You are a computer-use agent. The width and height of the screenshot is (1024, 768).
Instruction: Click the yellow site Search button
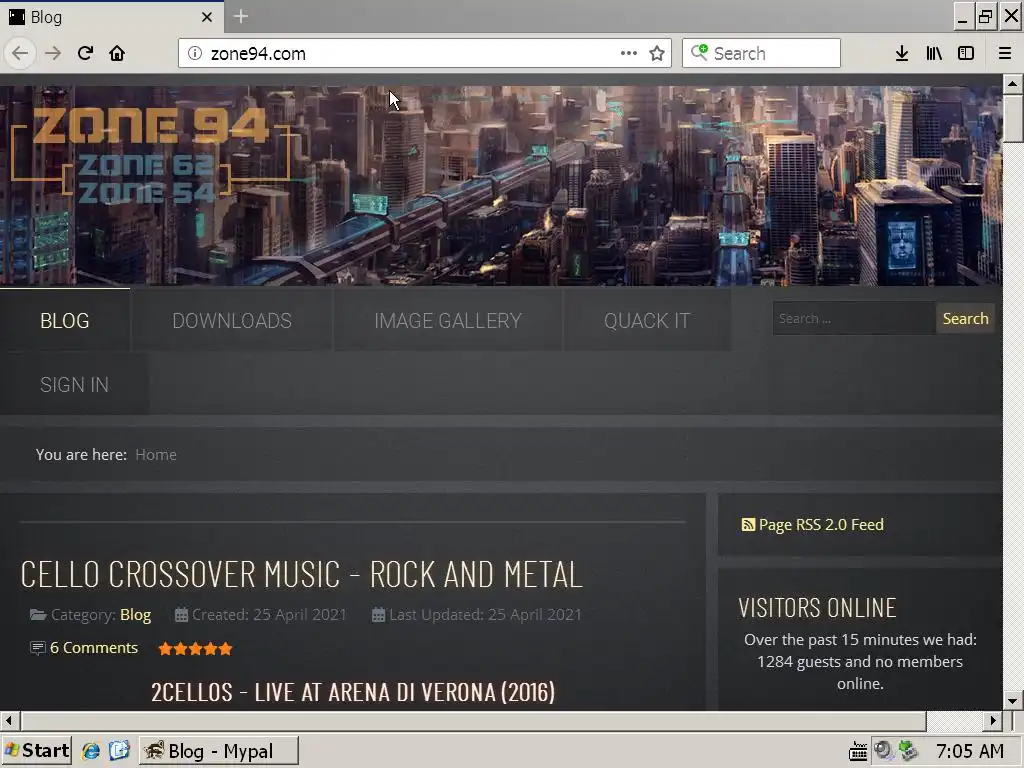click(965, 319)
